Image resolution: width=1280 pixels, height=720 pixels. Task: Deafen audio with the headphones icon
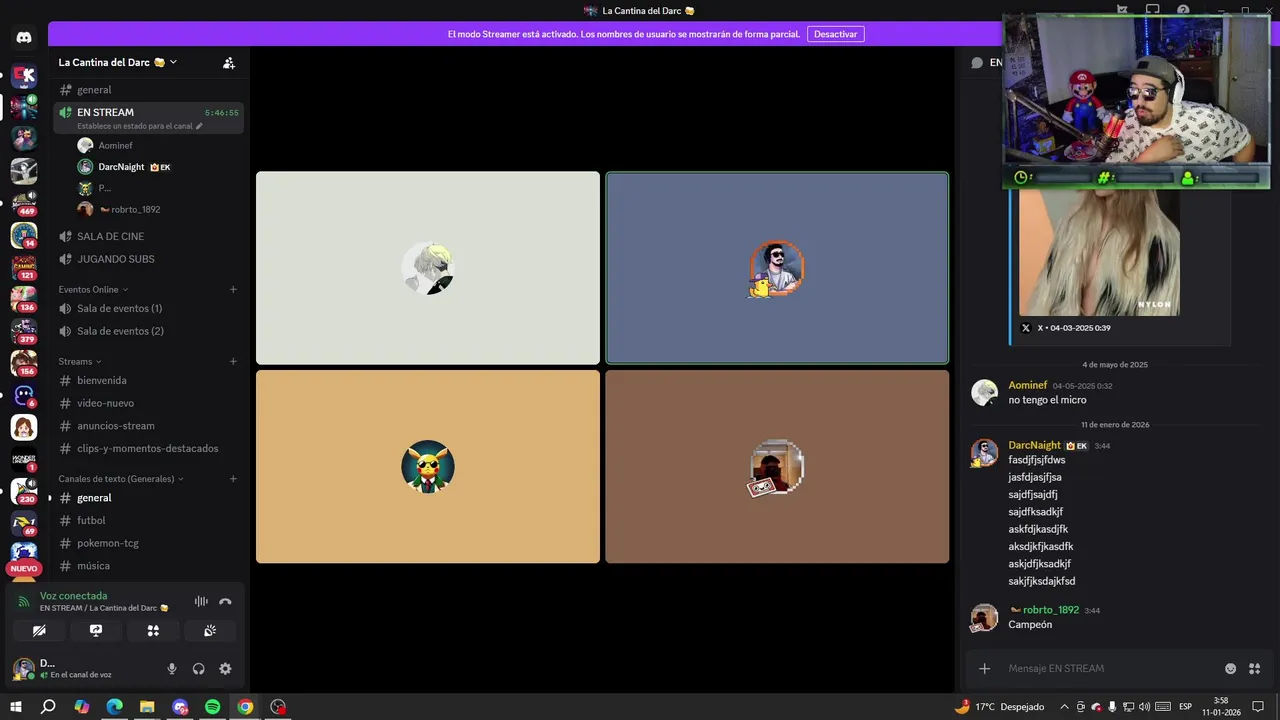[x=199, y=669]
